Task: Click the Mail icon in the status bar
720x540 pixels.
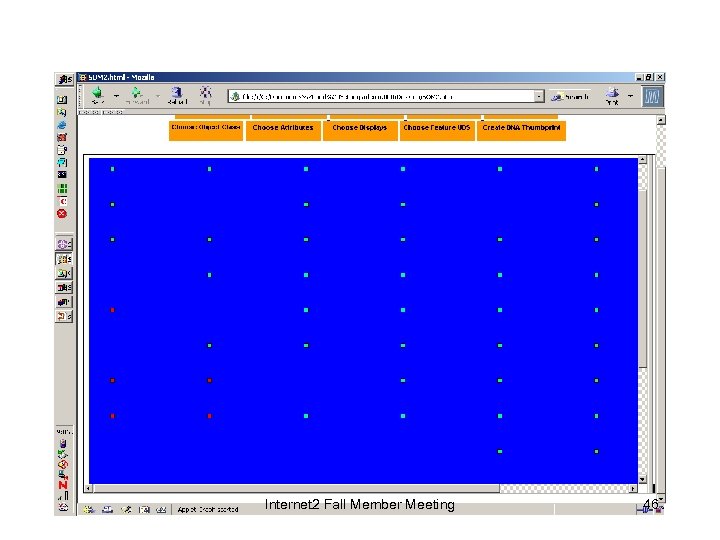Action: [107, 509]
